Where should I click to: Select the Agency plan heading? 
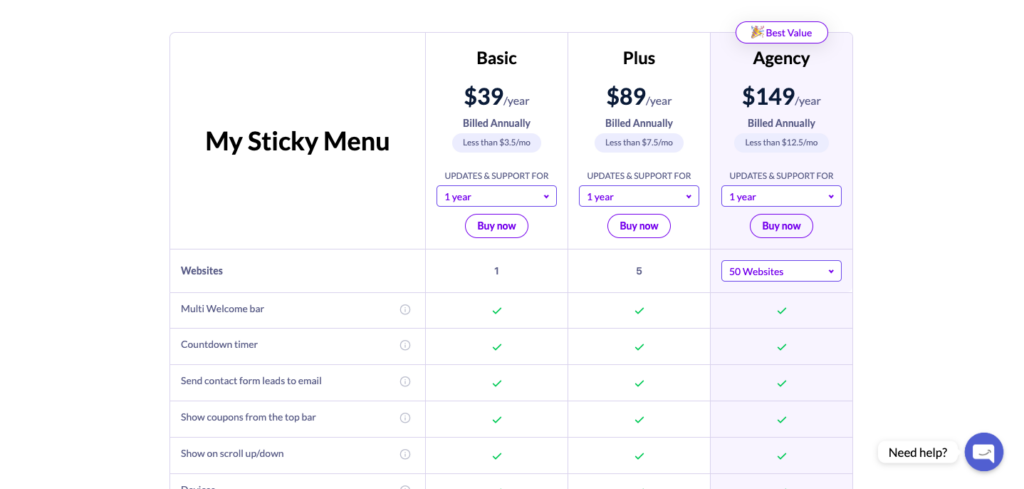[781, 58]
